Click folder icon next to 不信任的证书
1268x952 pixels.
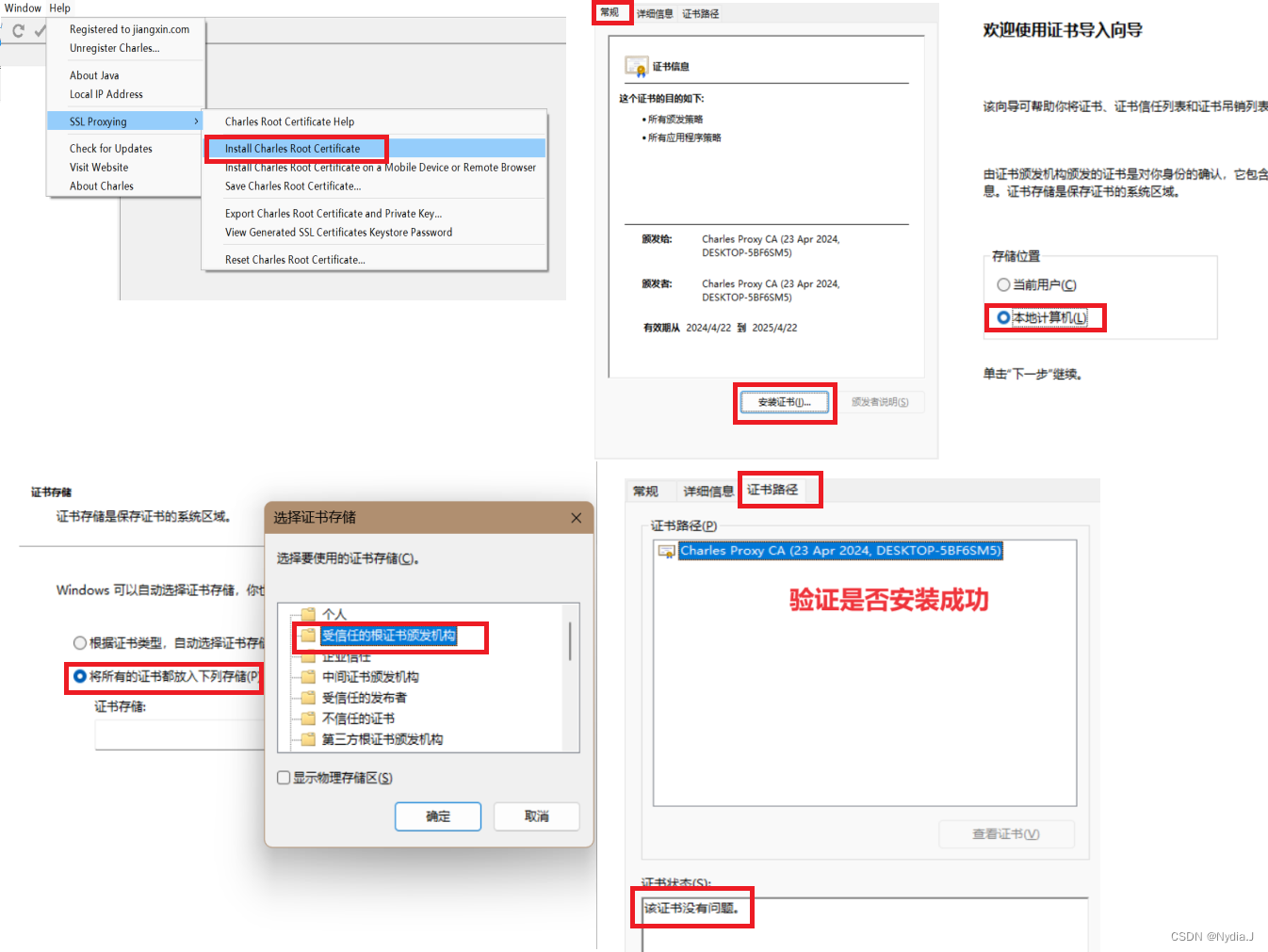[x=308, y=718]
